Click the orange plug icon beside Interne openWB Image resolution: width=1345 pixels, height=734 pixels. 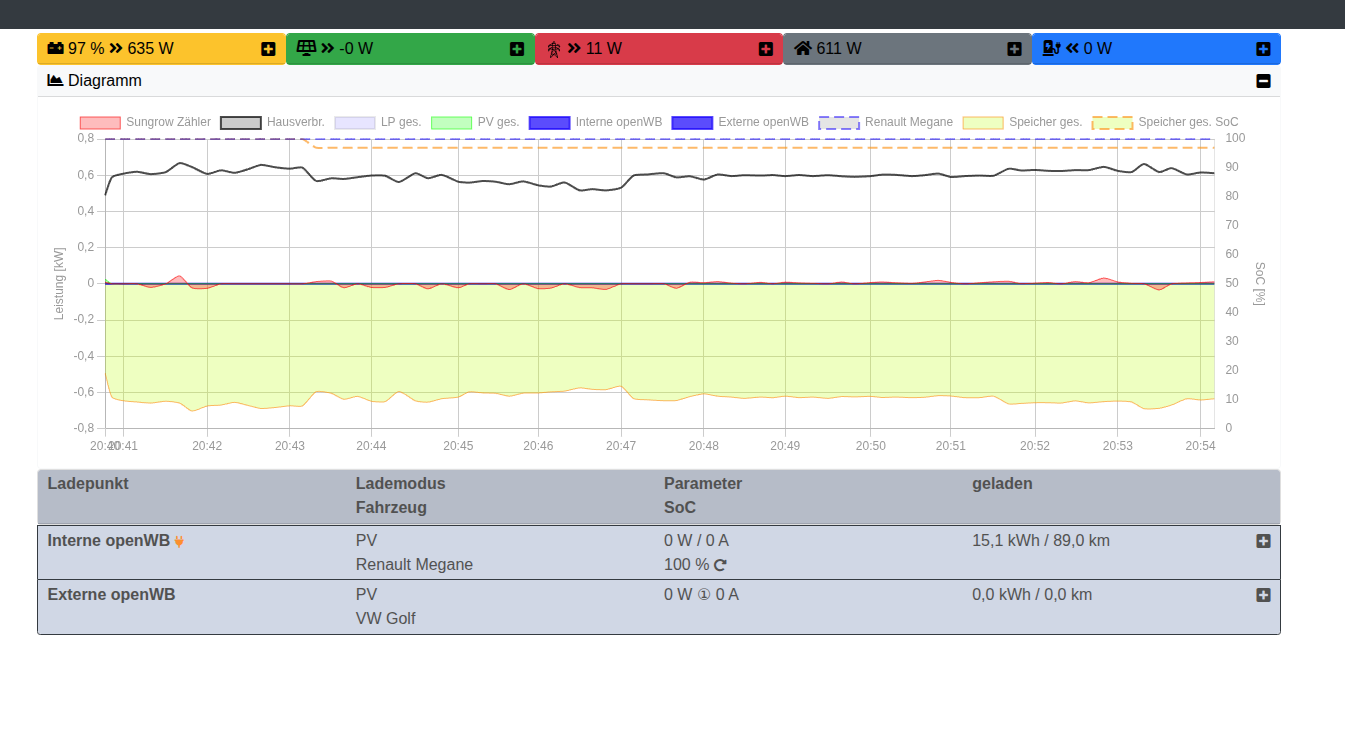(179, 541)
